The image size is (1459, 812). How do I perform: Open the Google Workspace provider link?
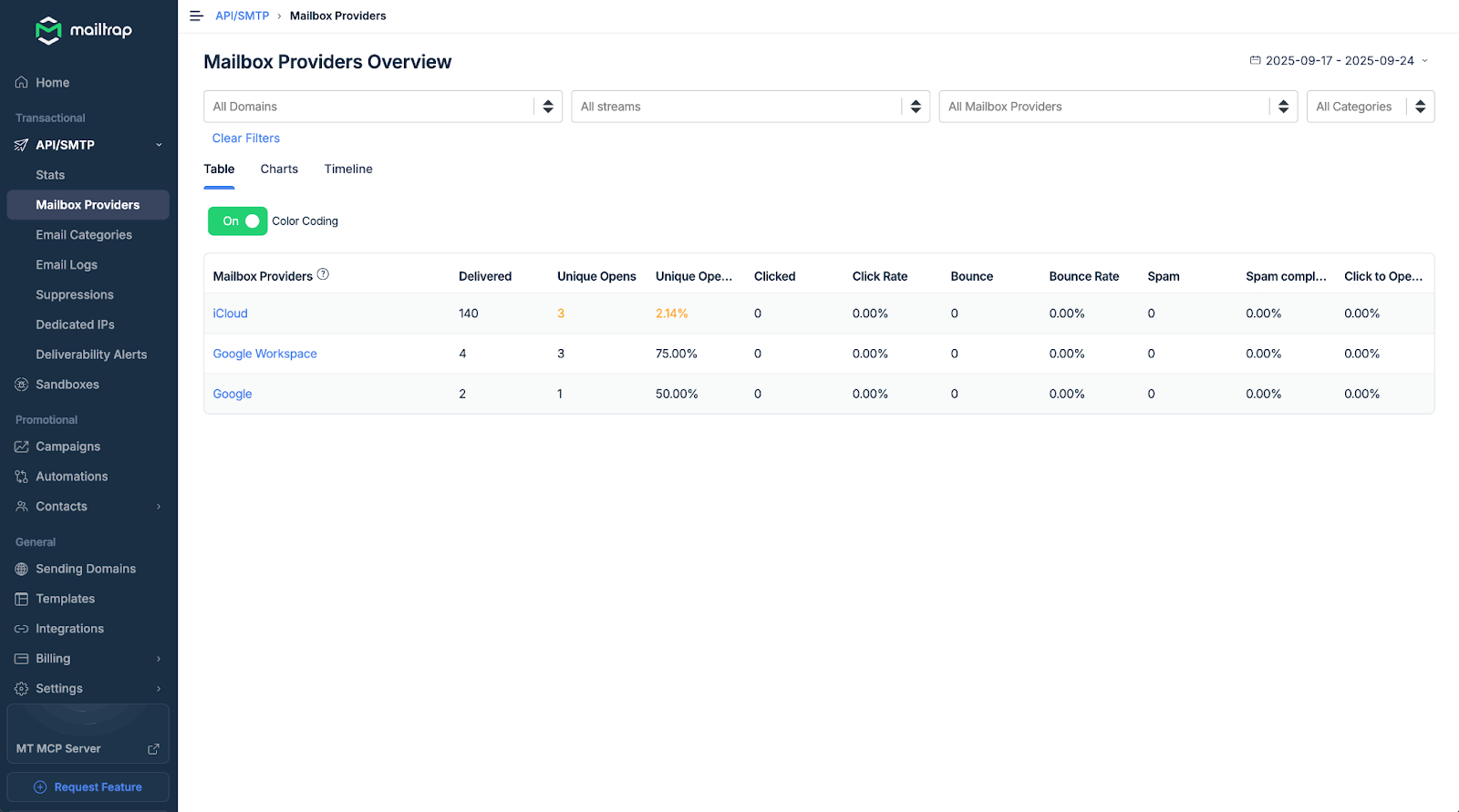coord(264,354)
